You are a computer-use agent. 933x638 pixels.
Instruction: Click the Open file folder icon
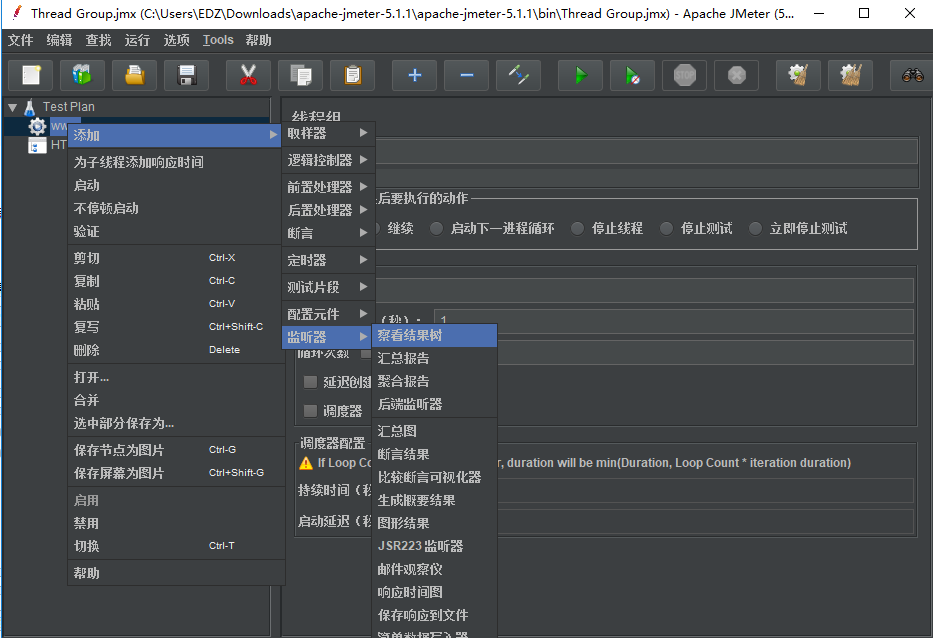tap(134, 76)
